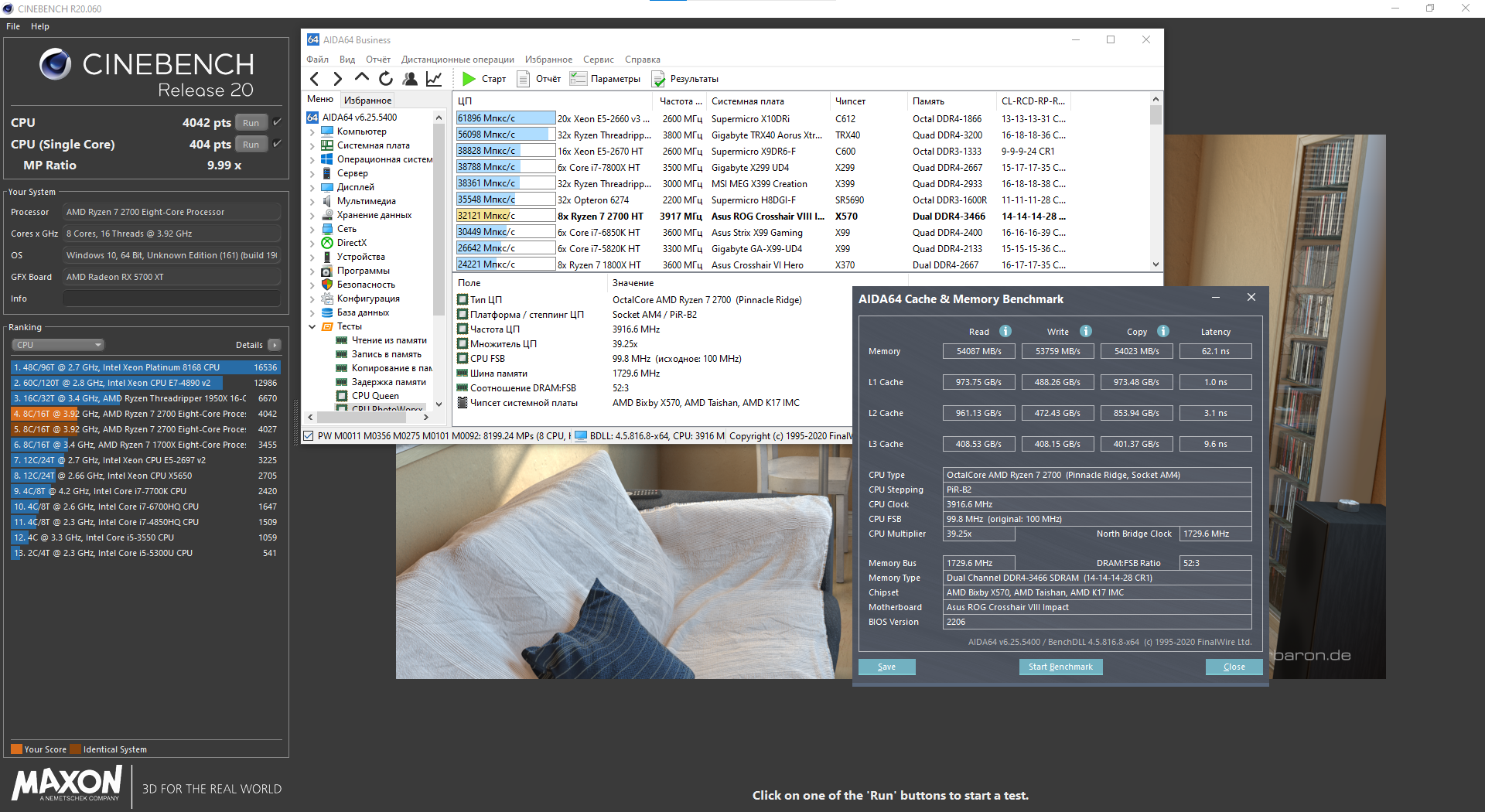The image size is (1485, 812).
Task: Select 8x Ryzen 7 2700 HT result row
Action: pos(761,217)
